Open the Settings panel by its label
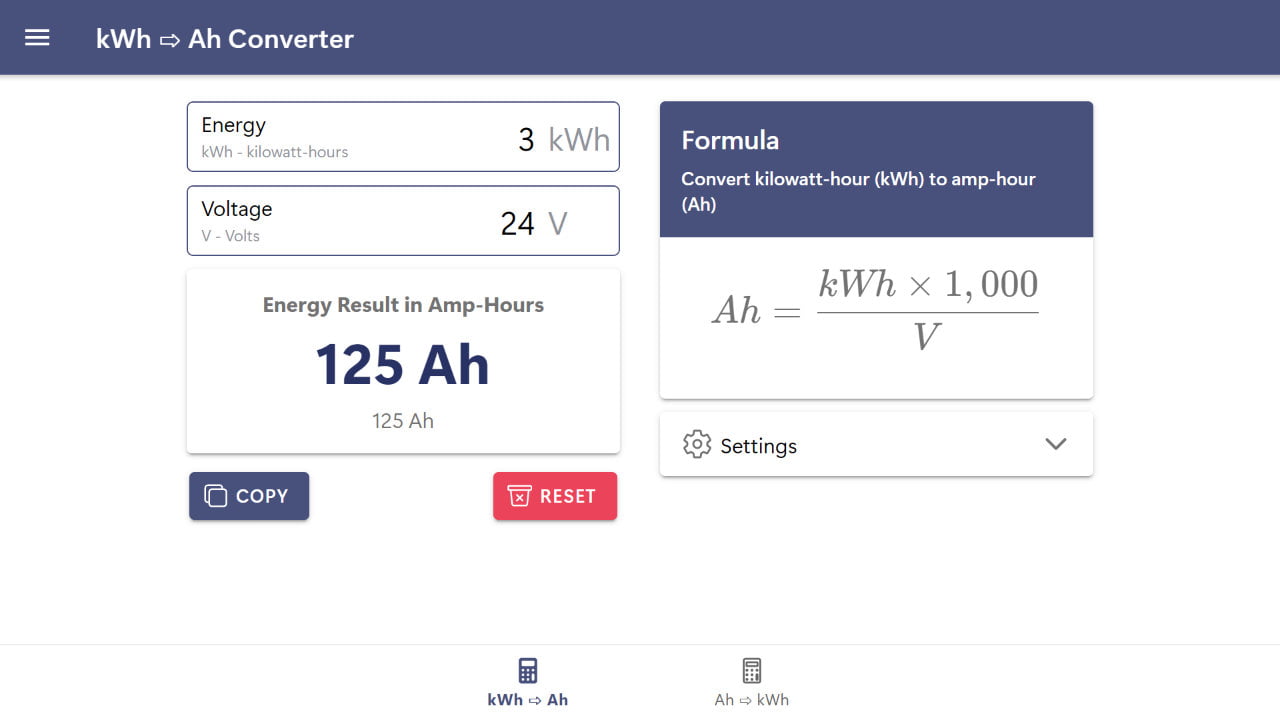This screenshot has width=1280, height=720. 758,446
